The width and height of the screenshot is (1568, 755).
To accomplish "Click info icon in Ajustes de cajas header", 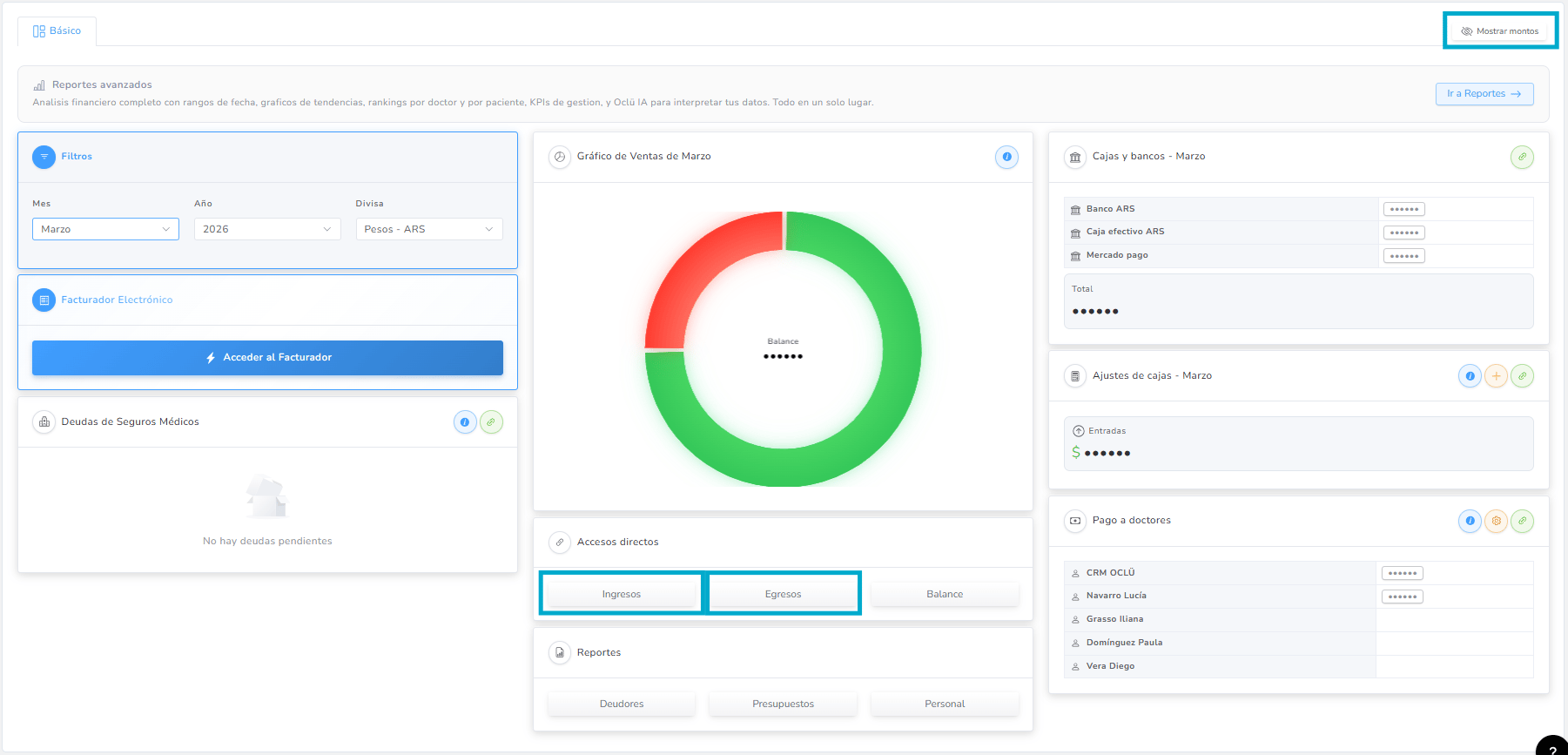I will [1470, 376].
